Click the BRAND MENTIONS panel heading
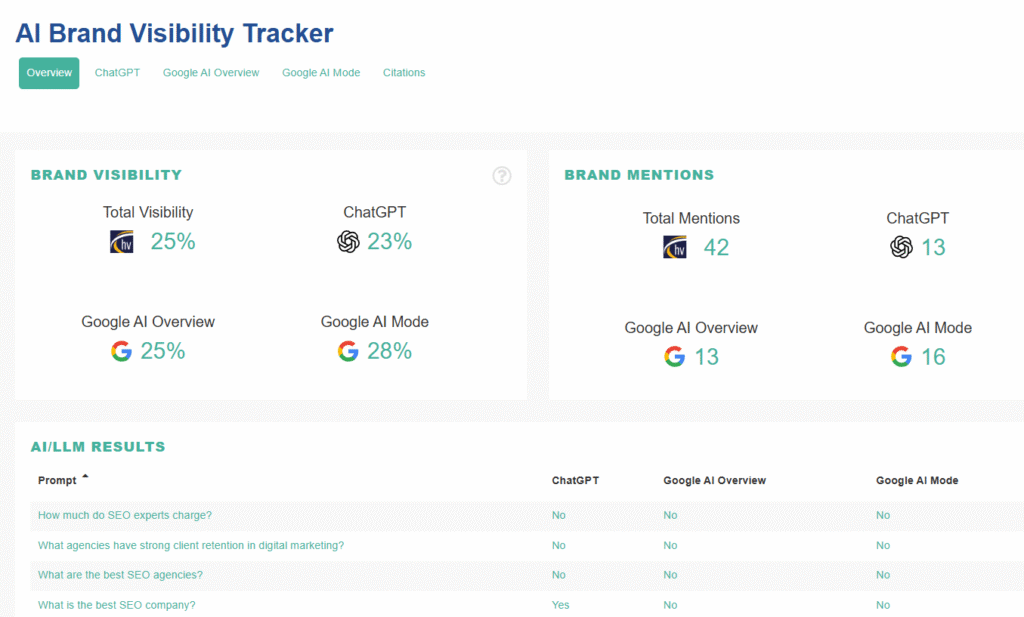The width and height of the screenshot is (1024, 617). [x=639, y=175]
